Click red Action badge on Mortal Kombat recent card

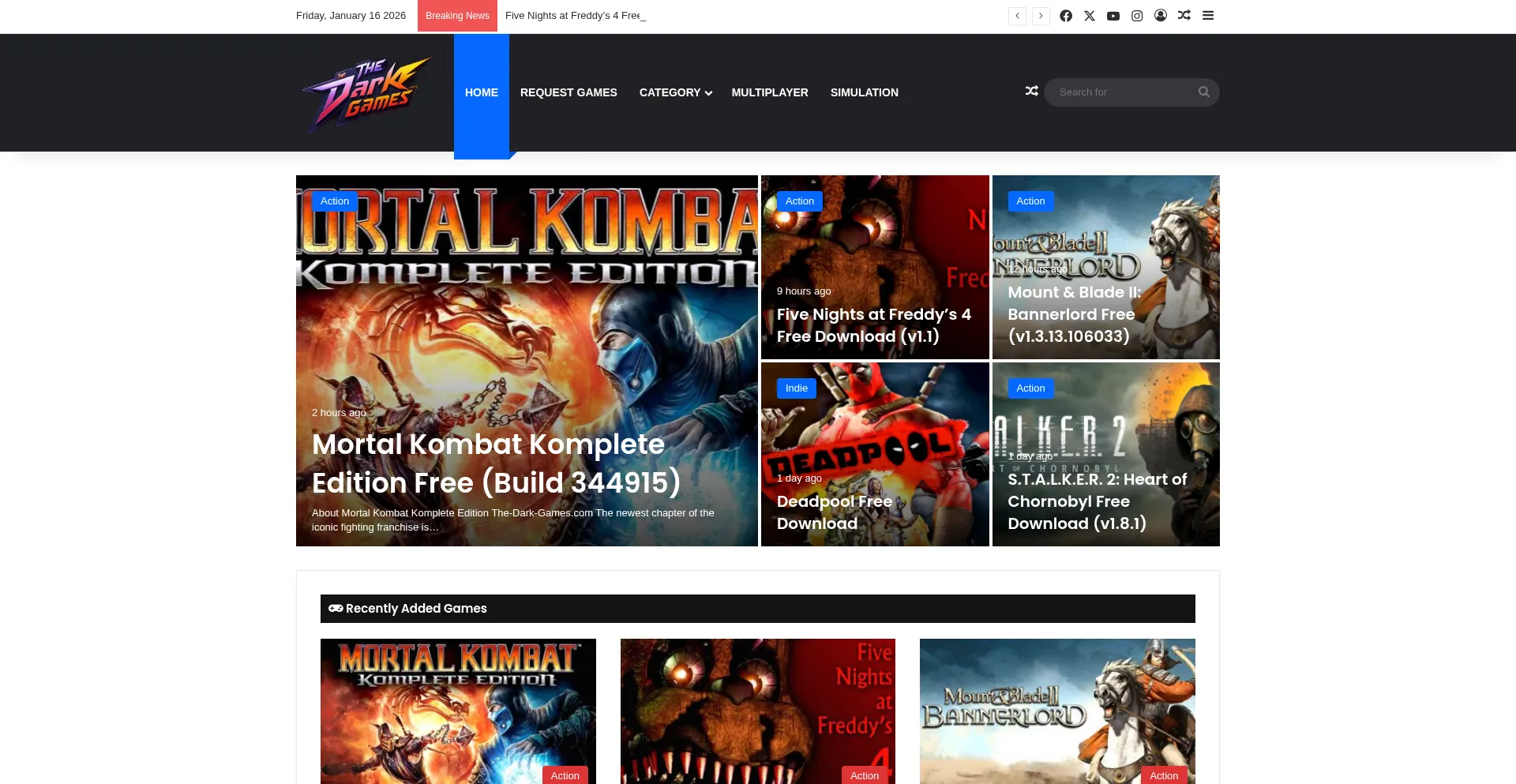click(x=565, y=775)
